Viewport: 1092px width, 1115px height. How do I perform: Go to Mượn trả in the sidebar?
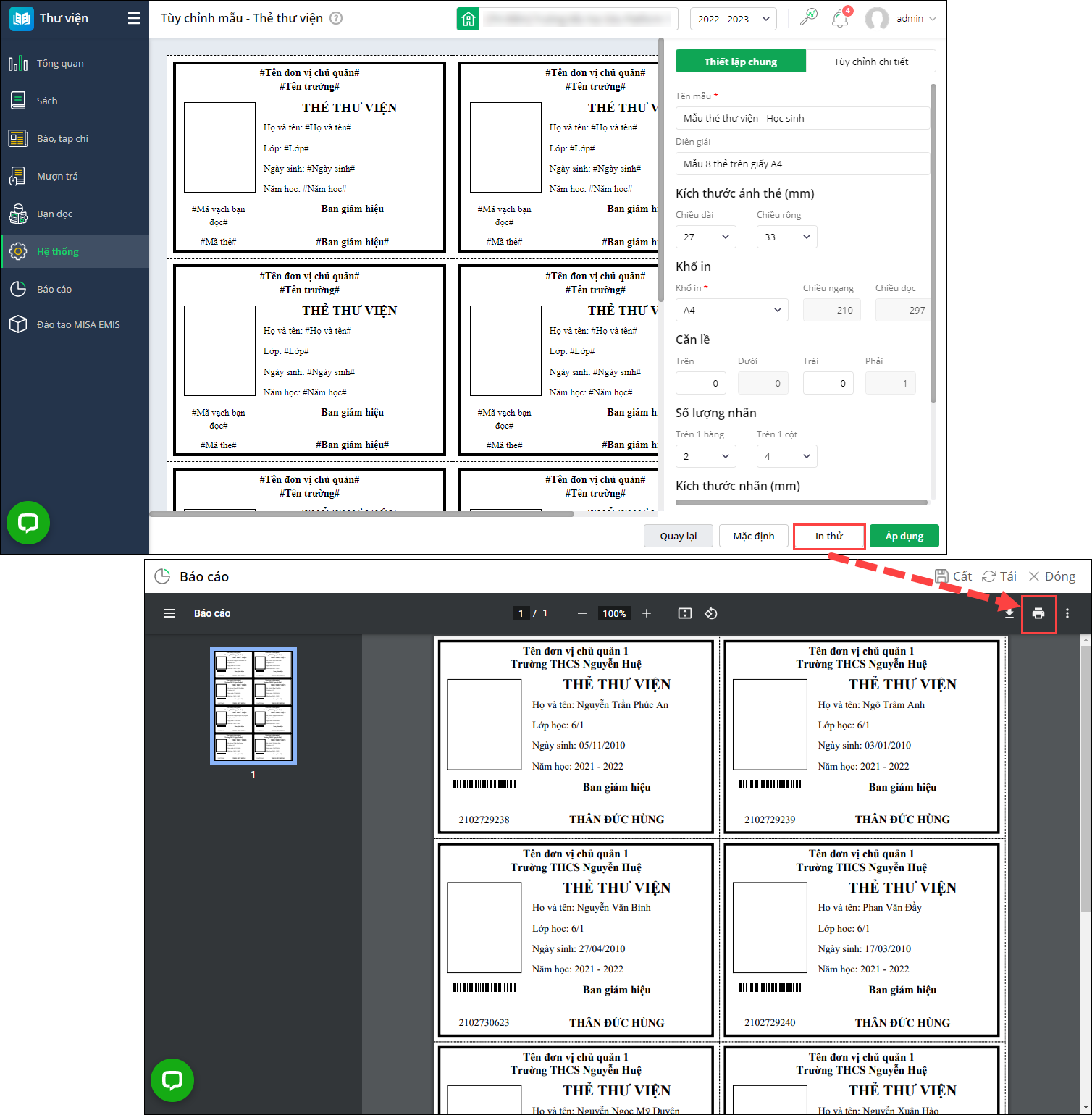[57, 176]
